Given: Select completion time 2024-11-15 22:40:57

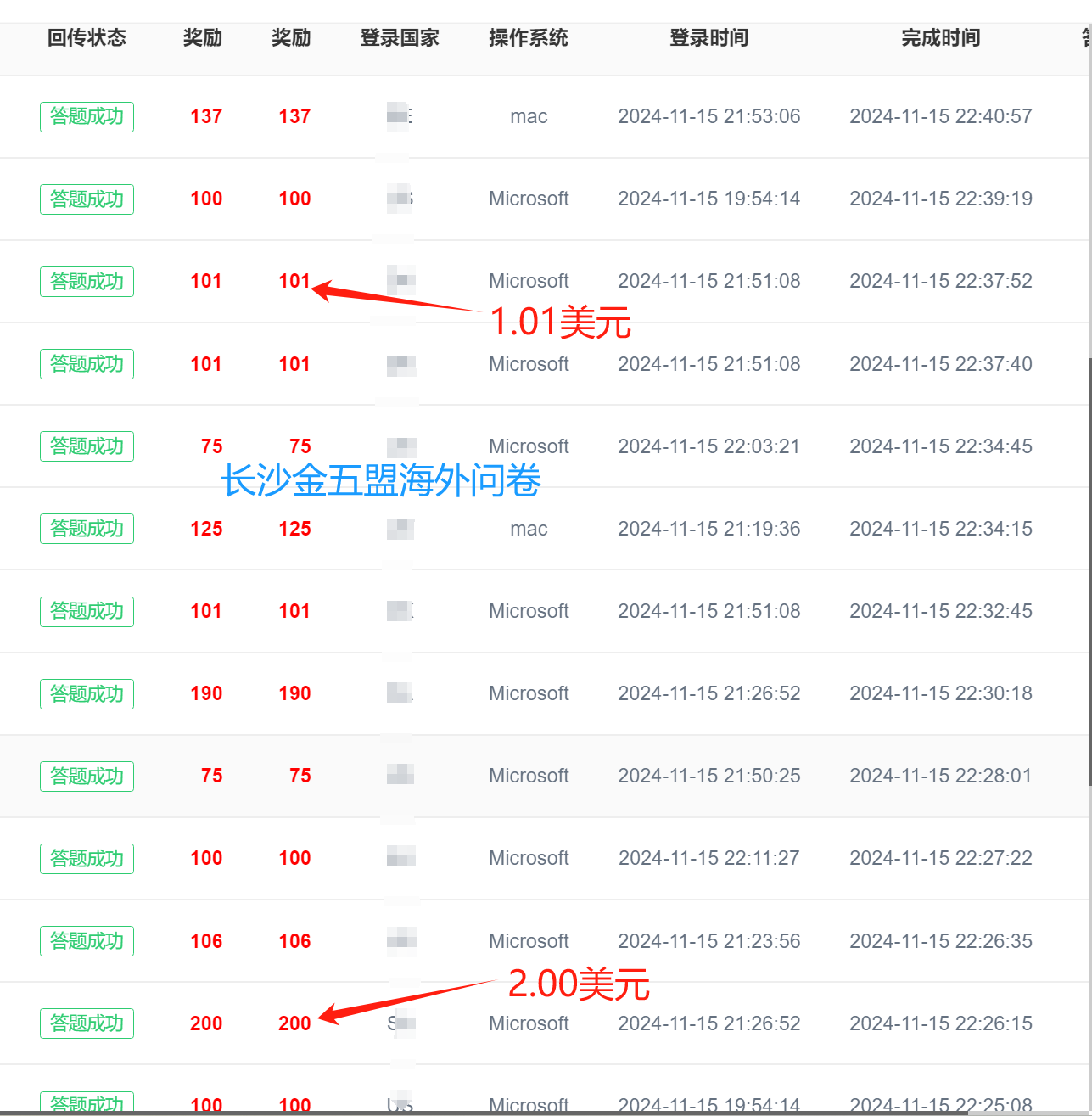Looking at the screenshot, I should click(941, 116).
